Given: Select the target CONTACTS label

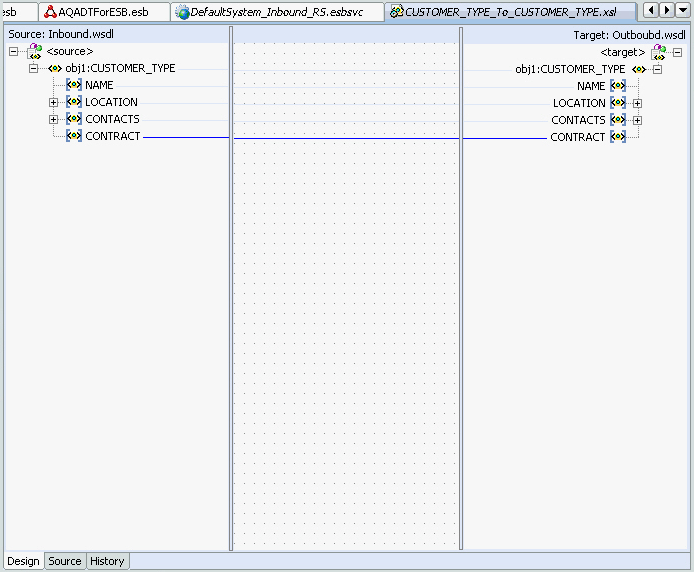Looking at the screenshot, I should pos(578,120).
